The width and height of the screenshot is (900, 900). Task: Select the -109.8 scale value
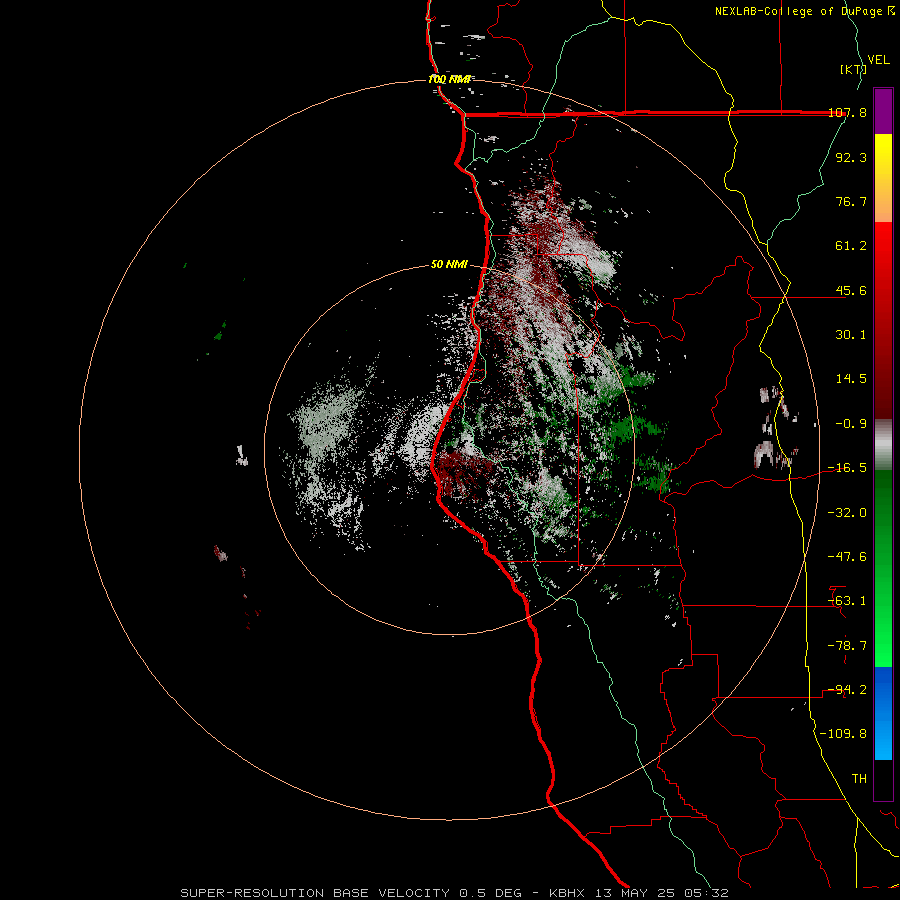[844, 734]
